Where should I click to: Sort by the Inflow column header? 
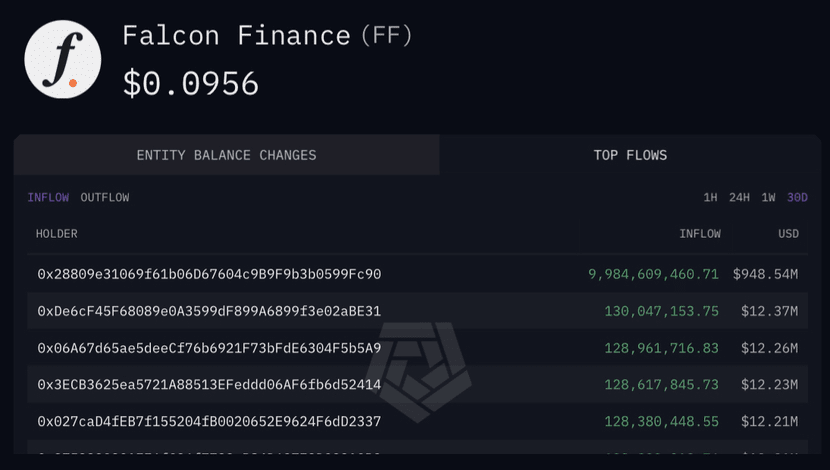(699, 234)
